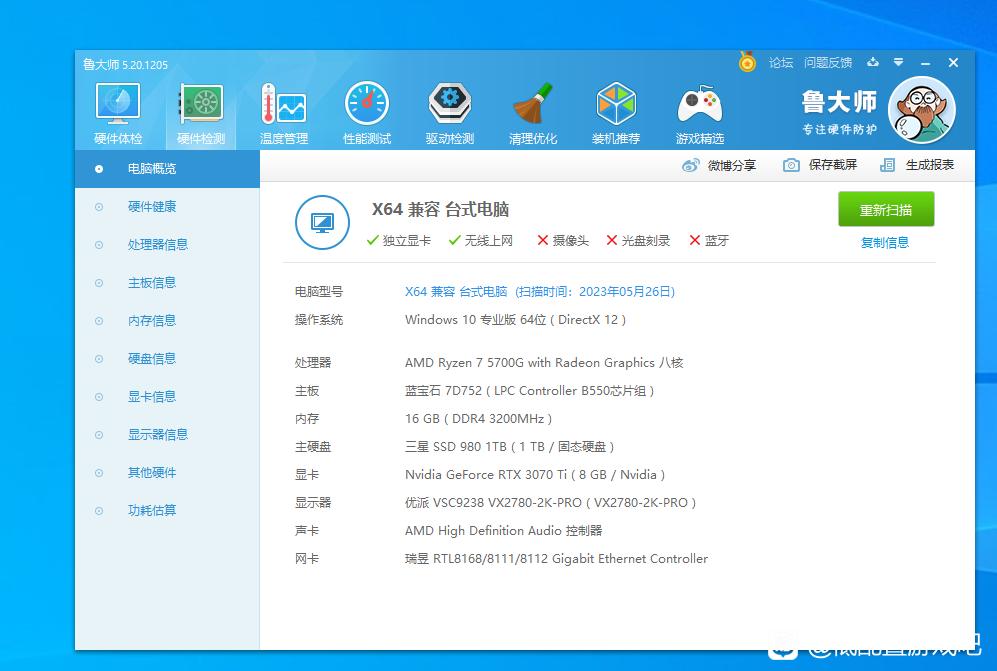Click the OS text Windows 10 专业版 64位
This screenshot has height=671, width=997.
[x=516, y=319]
